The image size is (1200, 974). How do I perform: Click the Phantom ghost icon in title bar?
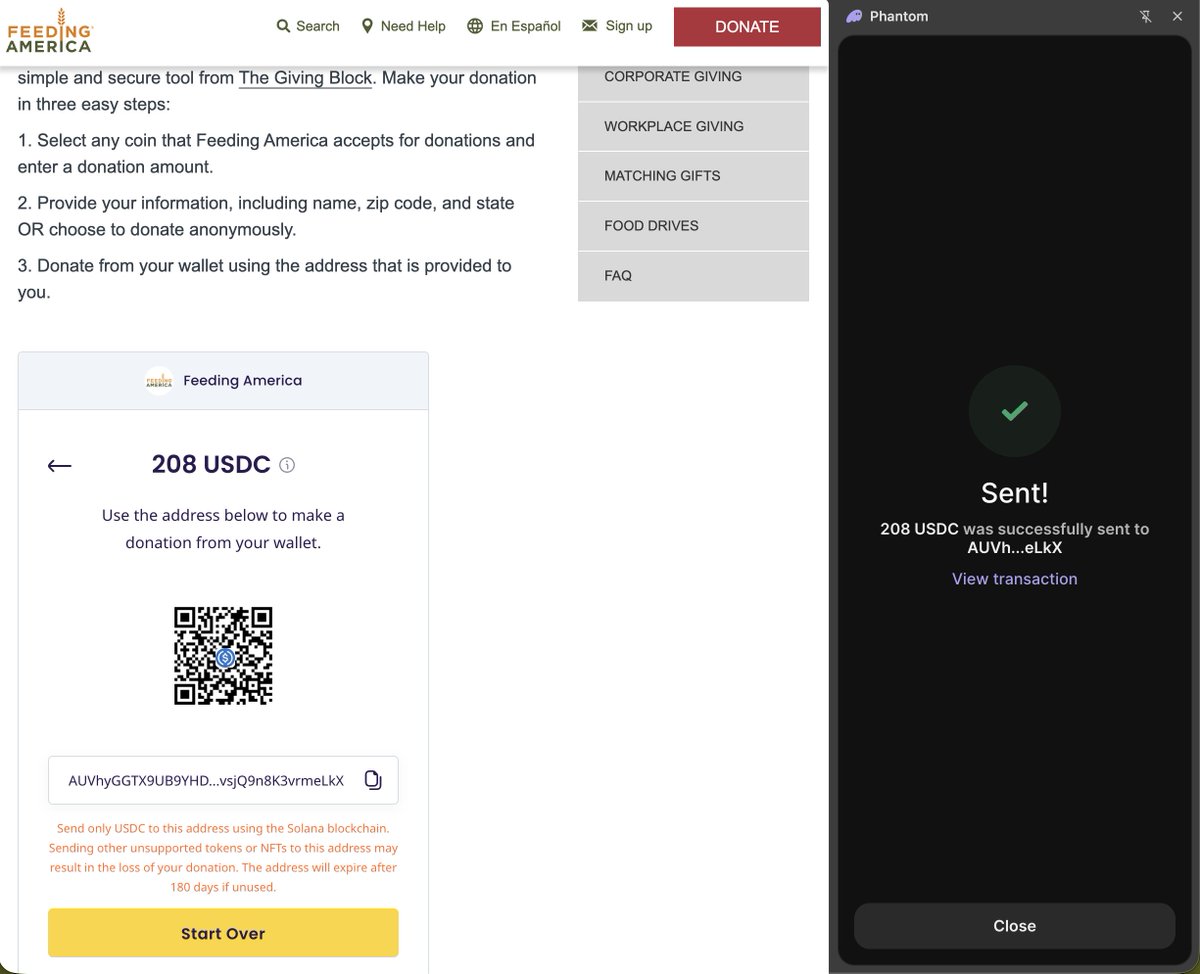[854, 16]
